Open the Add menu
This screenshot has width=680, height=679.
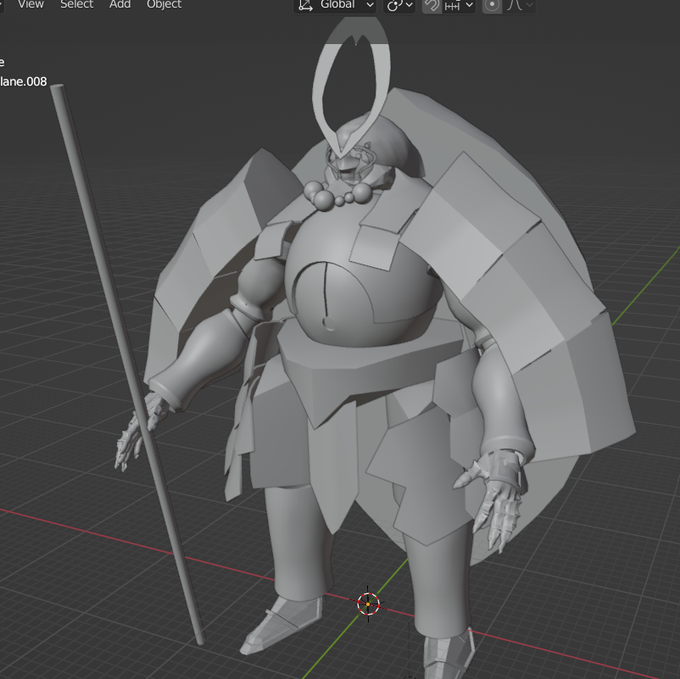[120, 4]
